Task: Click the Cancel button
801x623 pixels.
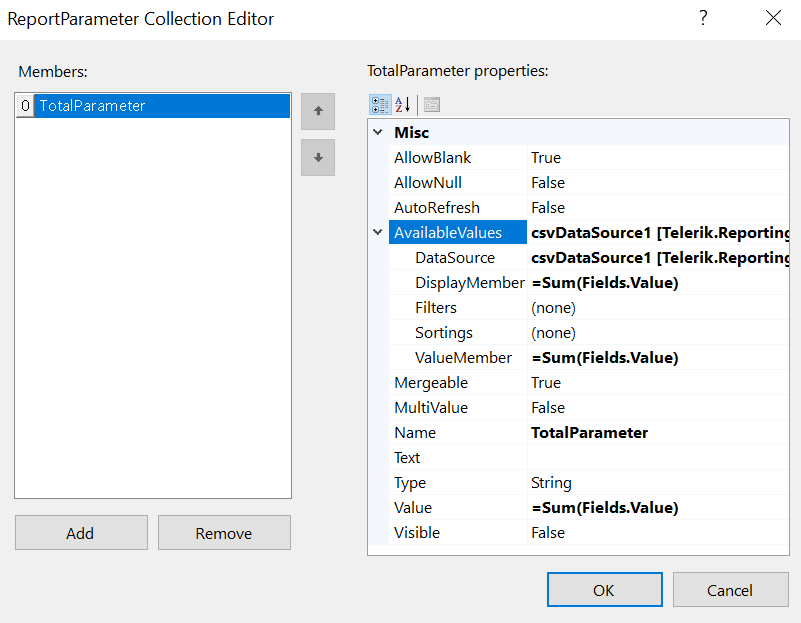Action: tap(729, 590)
